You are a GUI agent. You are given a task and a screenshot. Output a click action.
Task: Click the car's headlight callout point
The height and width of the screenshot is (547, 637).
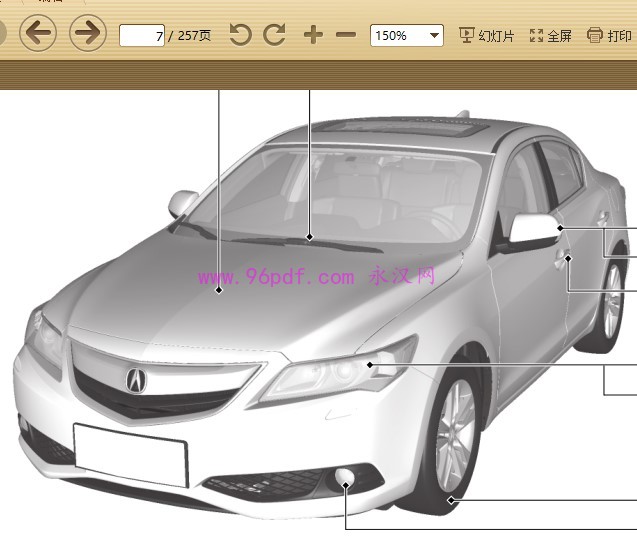[x=370, y=365]
